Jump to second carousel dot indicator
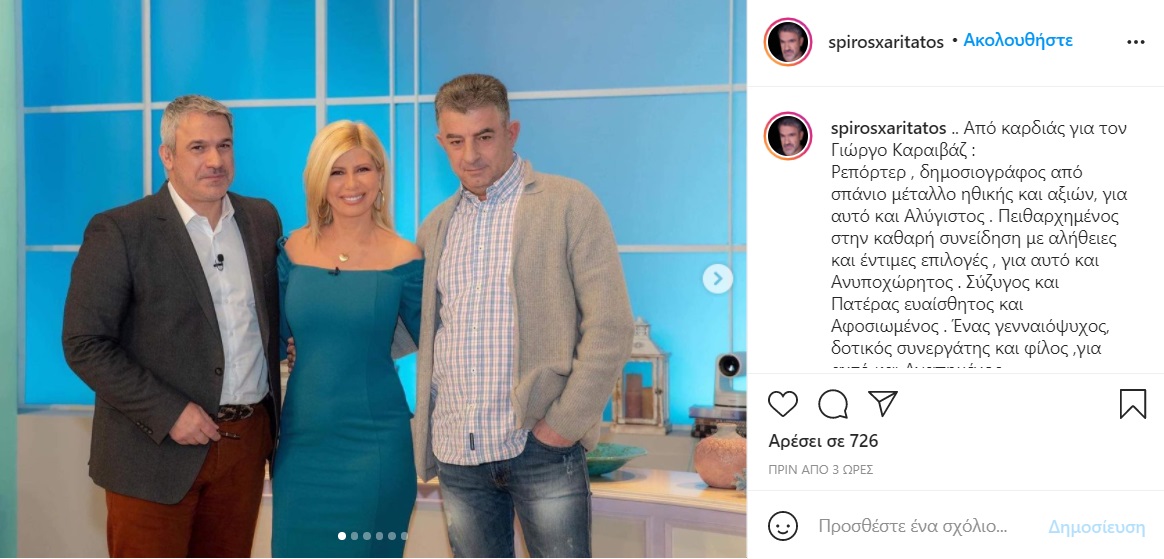 click(x=354, y=535)
